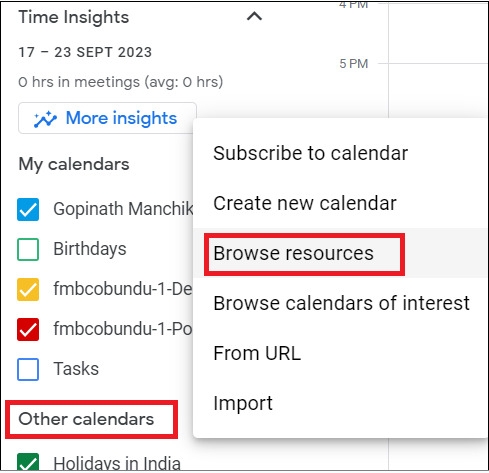Collapse the Time Insights section chevron
Image resolution: width=489 pixels, height=473 pixels.
[254, 16]
